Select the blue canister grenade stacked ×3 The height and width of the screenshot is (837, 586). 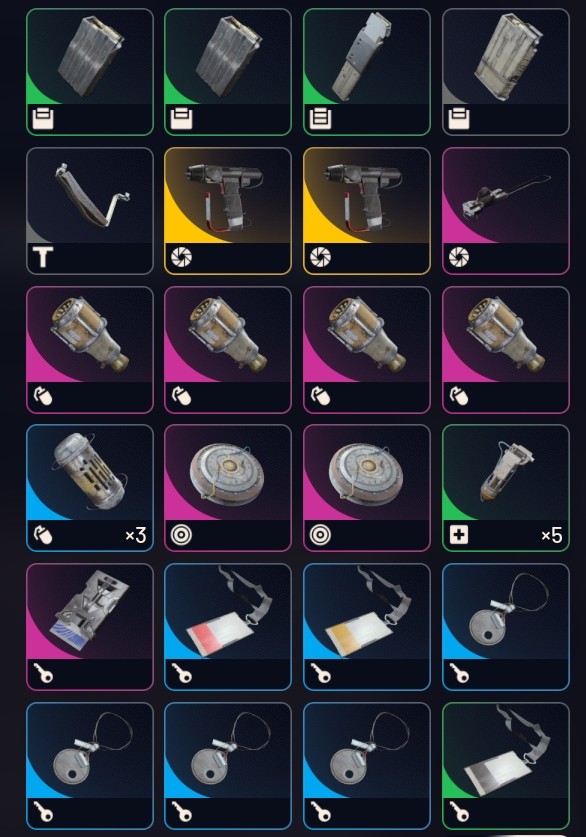(x=90, y=488)
